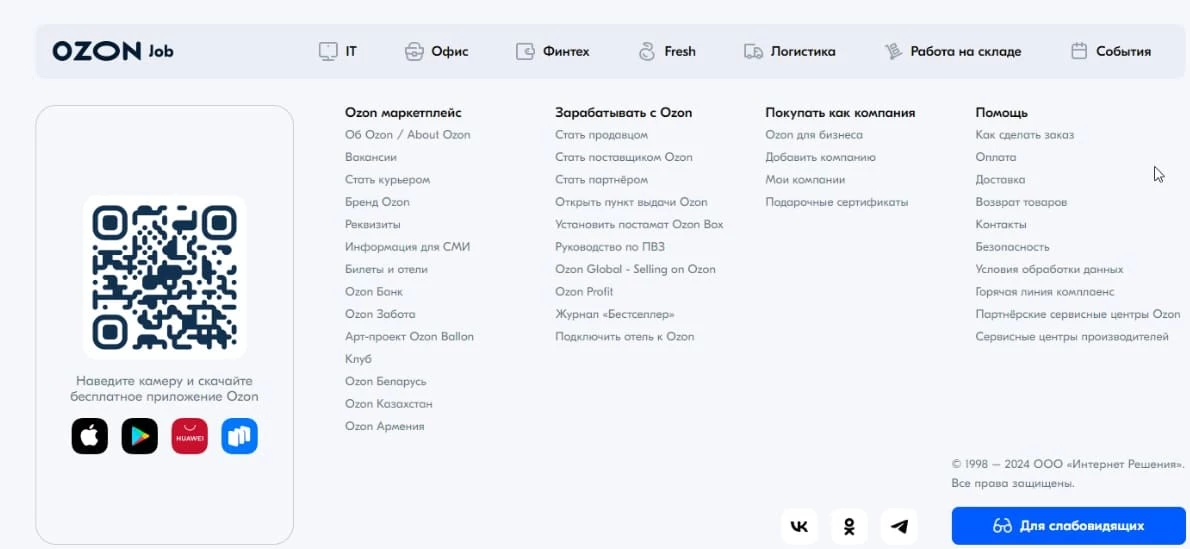The height and width of the screenshot is (549, 1190).
Task: Open the Odnoklassniki social icon
Action: click(849, 526)
